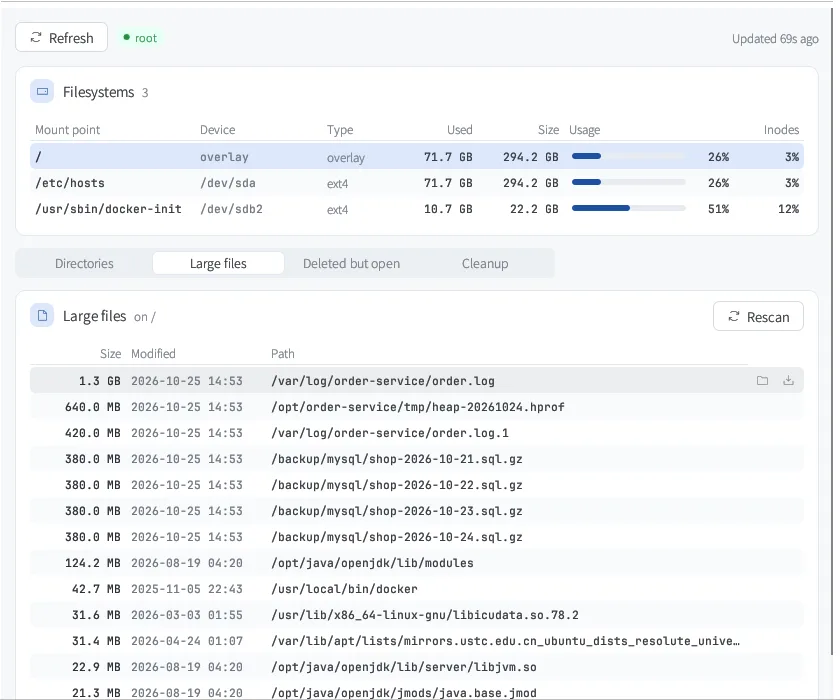Click the Updated 69s ago status text

coord(775,39)
